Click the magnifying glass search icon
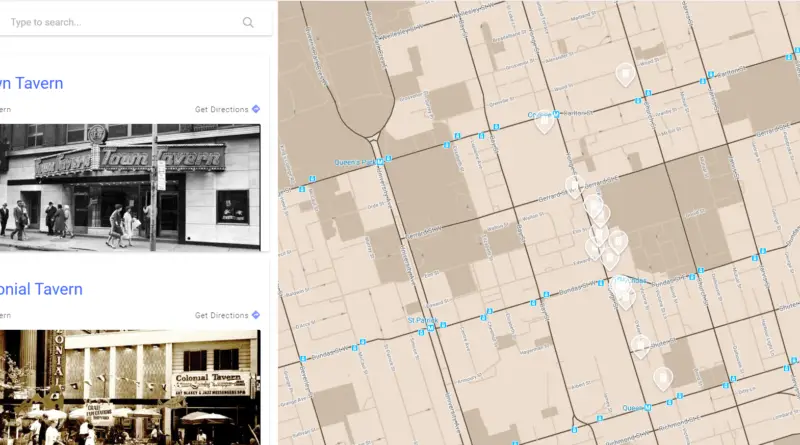The width and height of the screenshot is (800, 445). 248,22
